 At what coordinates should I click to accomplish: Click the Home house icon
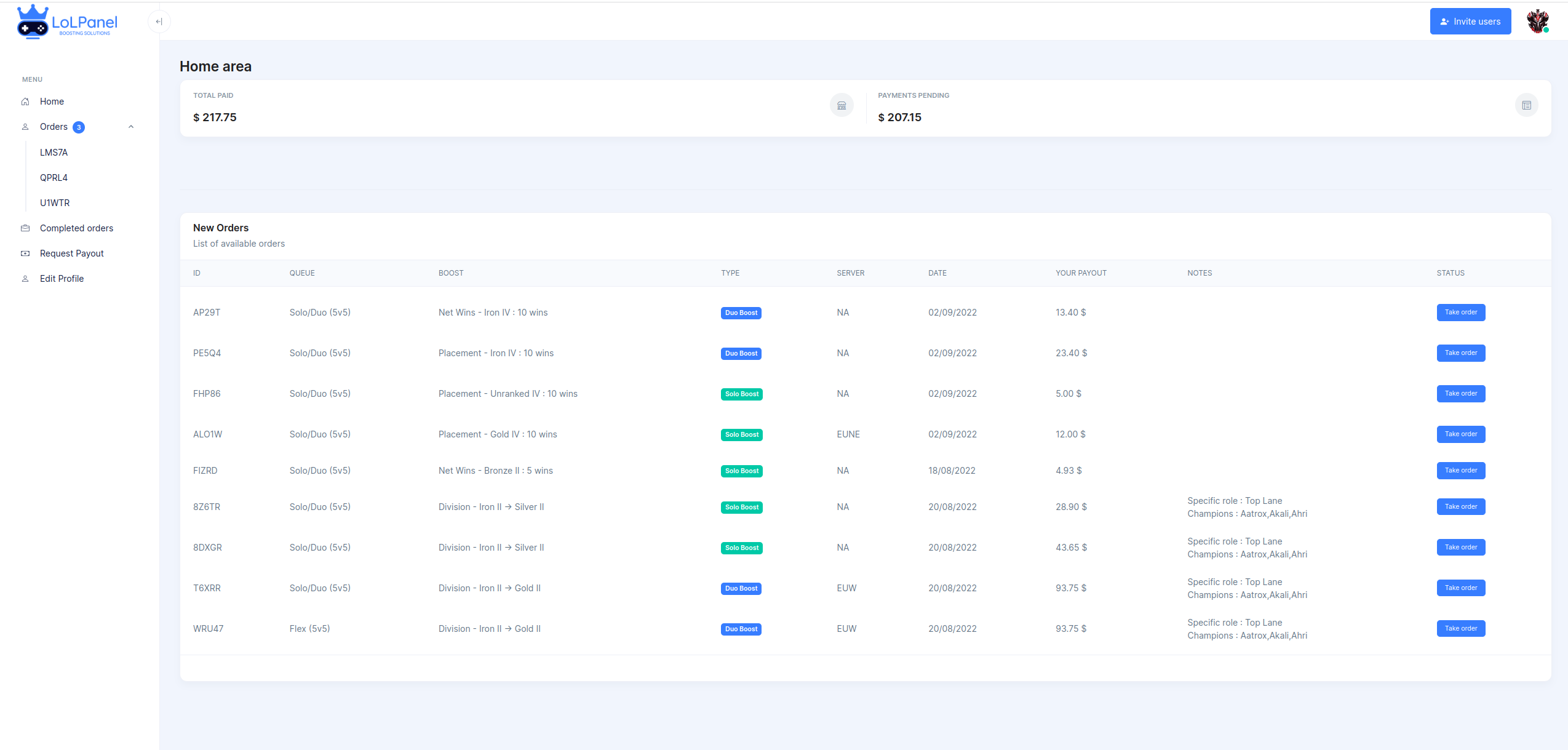pyautogui.click(x=25, y=102)
